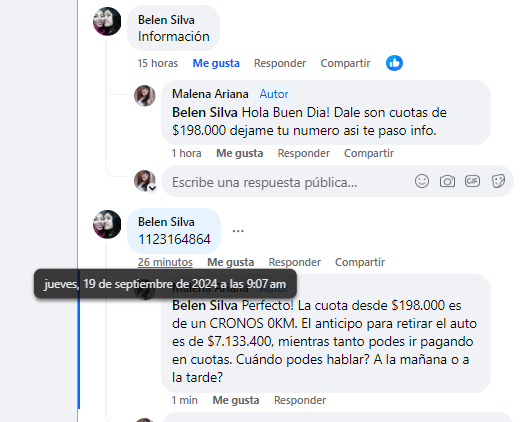Click the blue thumbs-up reaction icon
Viewport: 520px width, 422px height.
tap(394, 63)
